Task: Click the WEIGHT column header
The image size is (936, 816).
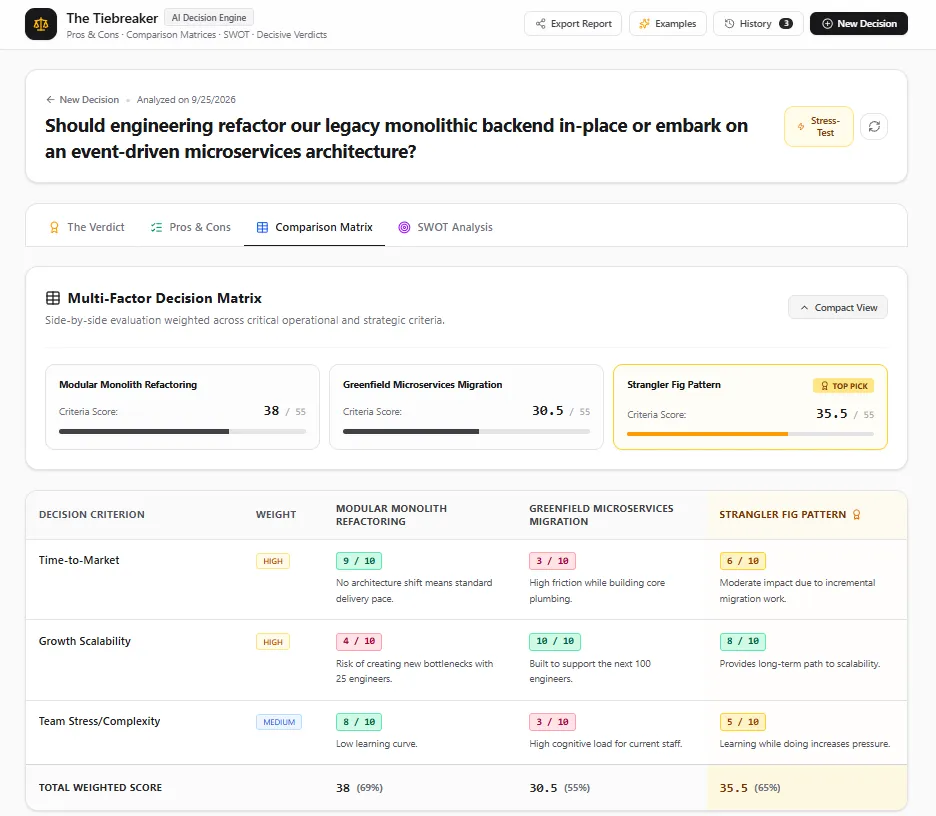Action: click(x=276, y=515)
